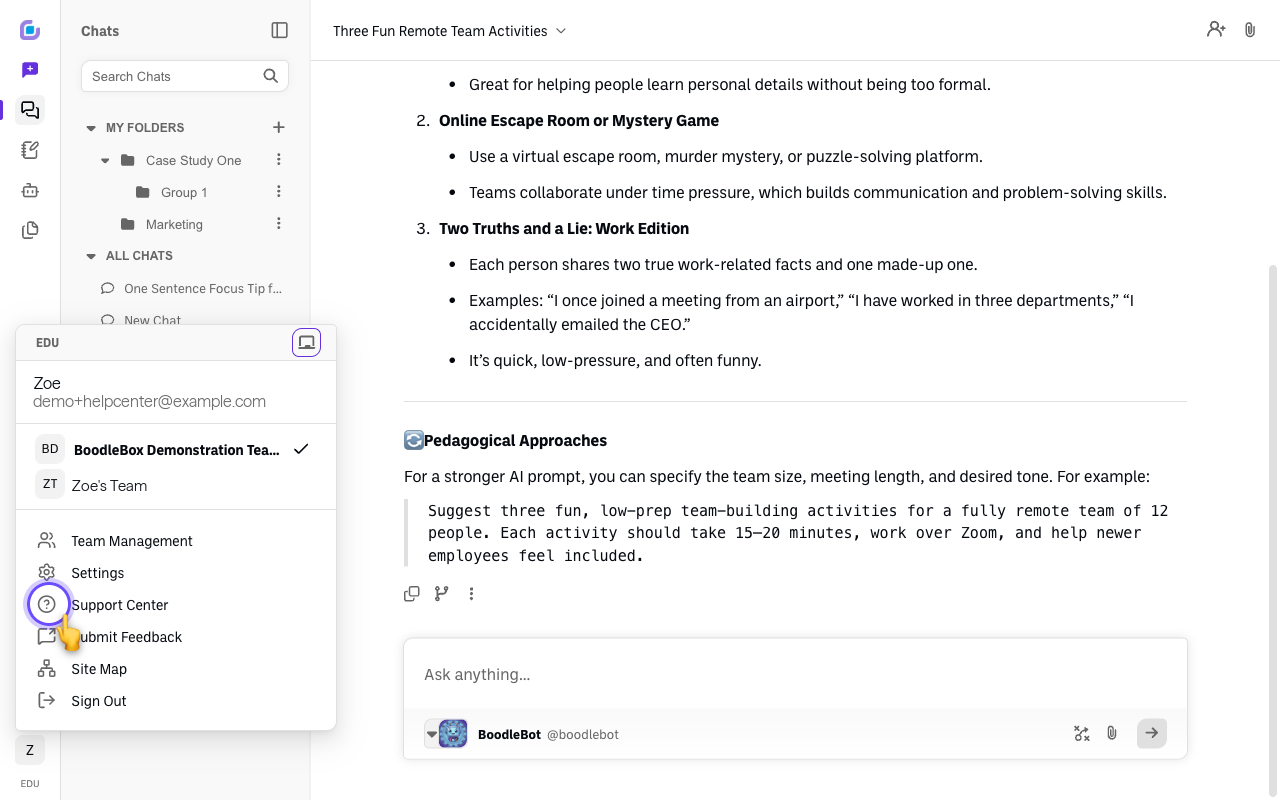
Task: Click the search magnifier icon
Action: 271,76
